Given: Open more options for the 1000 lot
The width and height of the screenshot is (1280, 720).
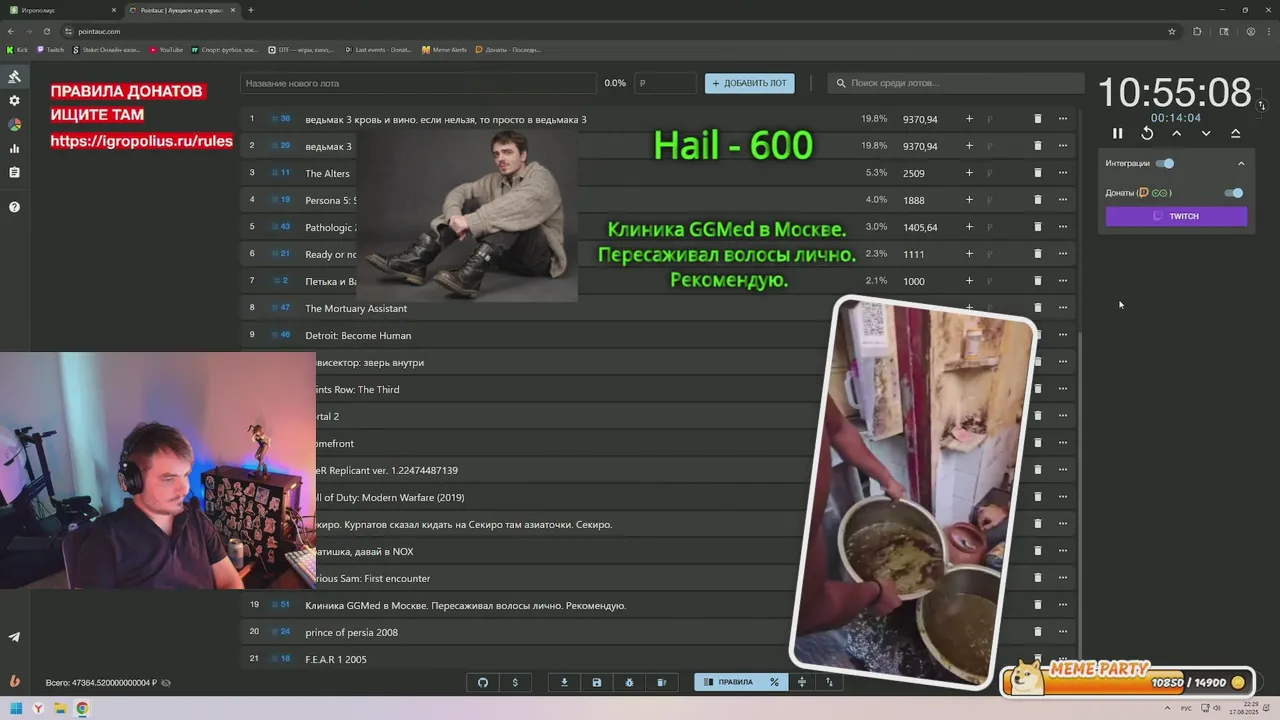Looking at the screenshot, I should tap(1063, 281).
